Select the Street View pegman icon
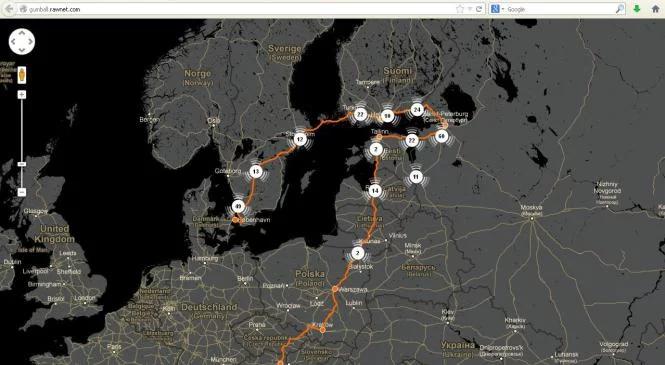Screen dimensions: 665x365 [x=22, y=75]
